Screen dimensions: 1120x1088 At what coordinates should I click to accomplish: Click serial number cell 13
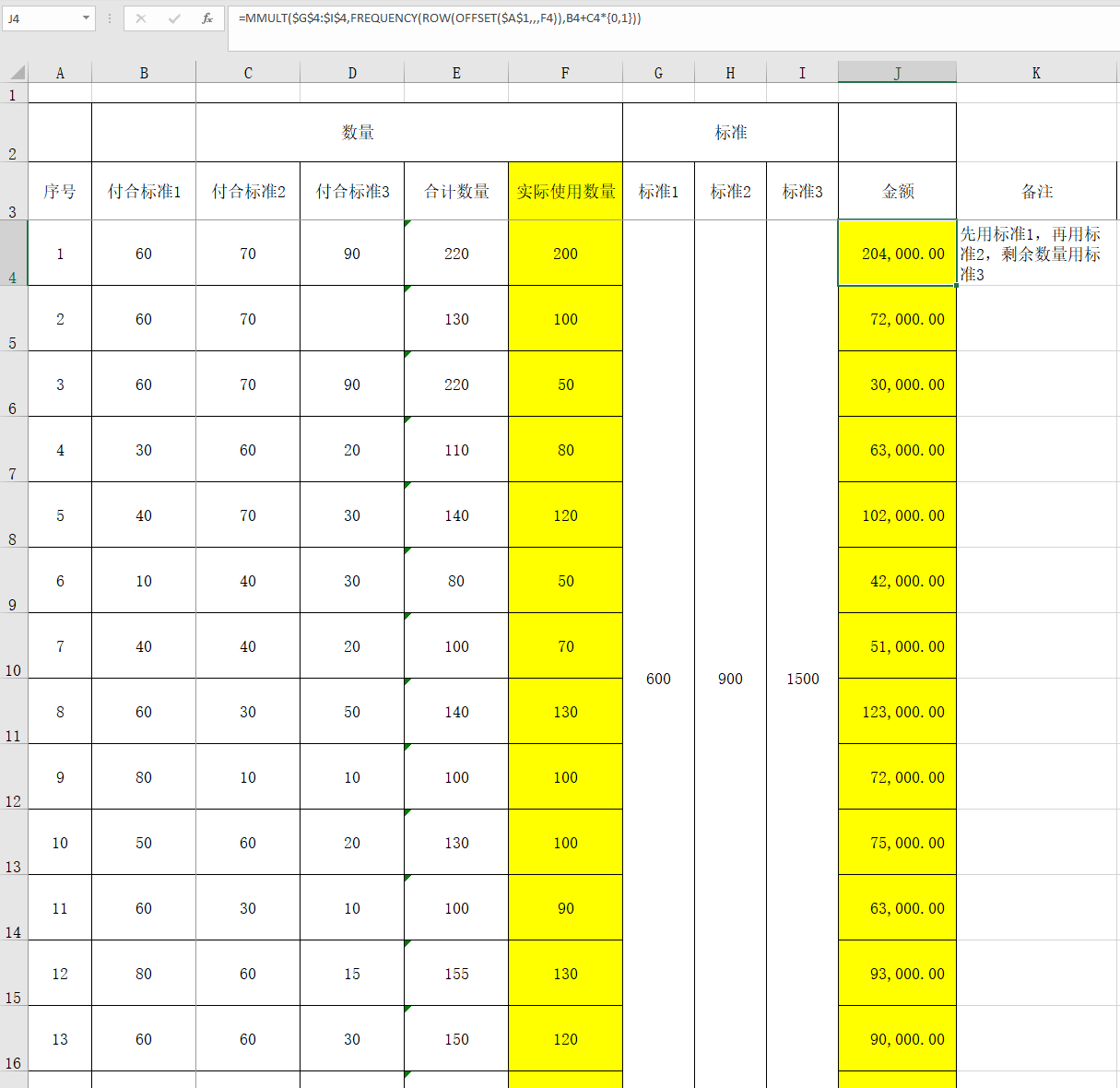(60, 1038)
